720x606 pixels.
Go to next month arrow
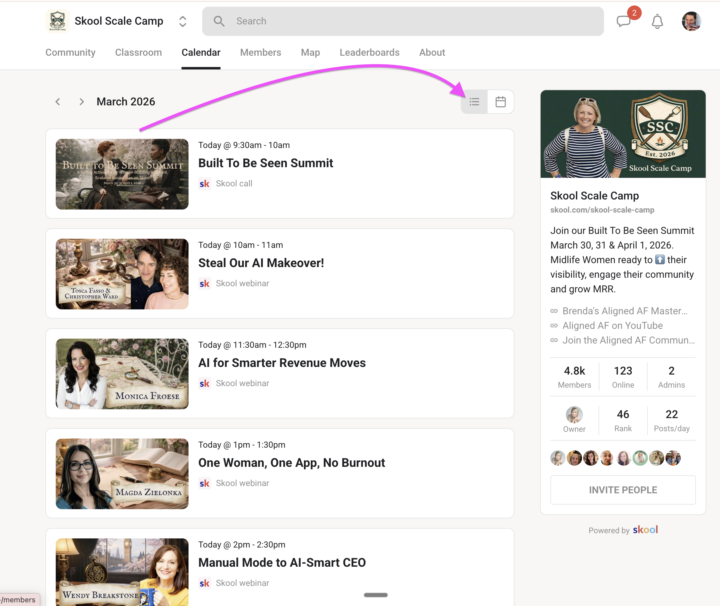click(x=81, y=101)
